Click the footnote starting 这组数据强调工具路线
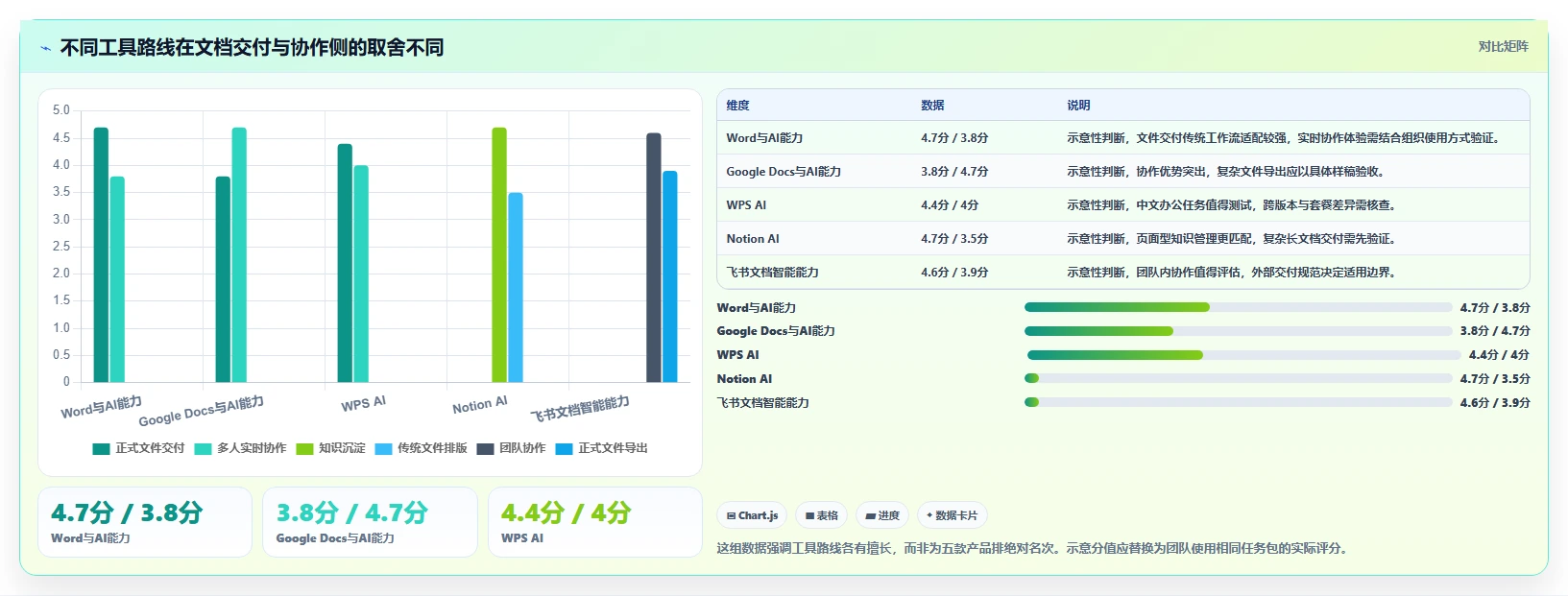 (1034, 549)
